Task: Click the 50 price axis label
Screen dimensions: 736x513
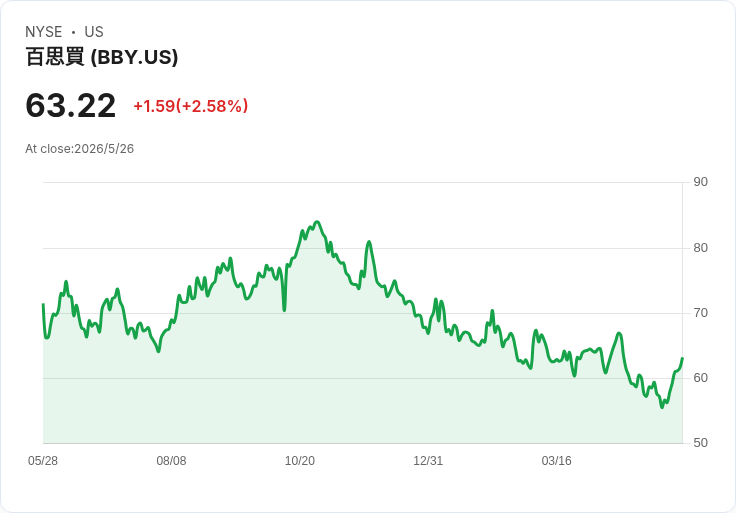Action: pos(701,443)
